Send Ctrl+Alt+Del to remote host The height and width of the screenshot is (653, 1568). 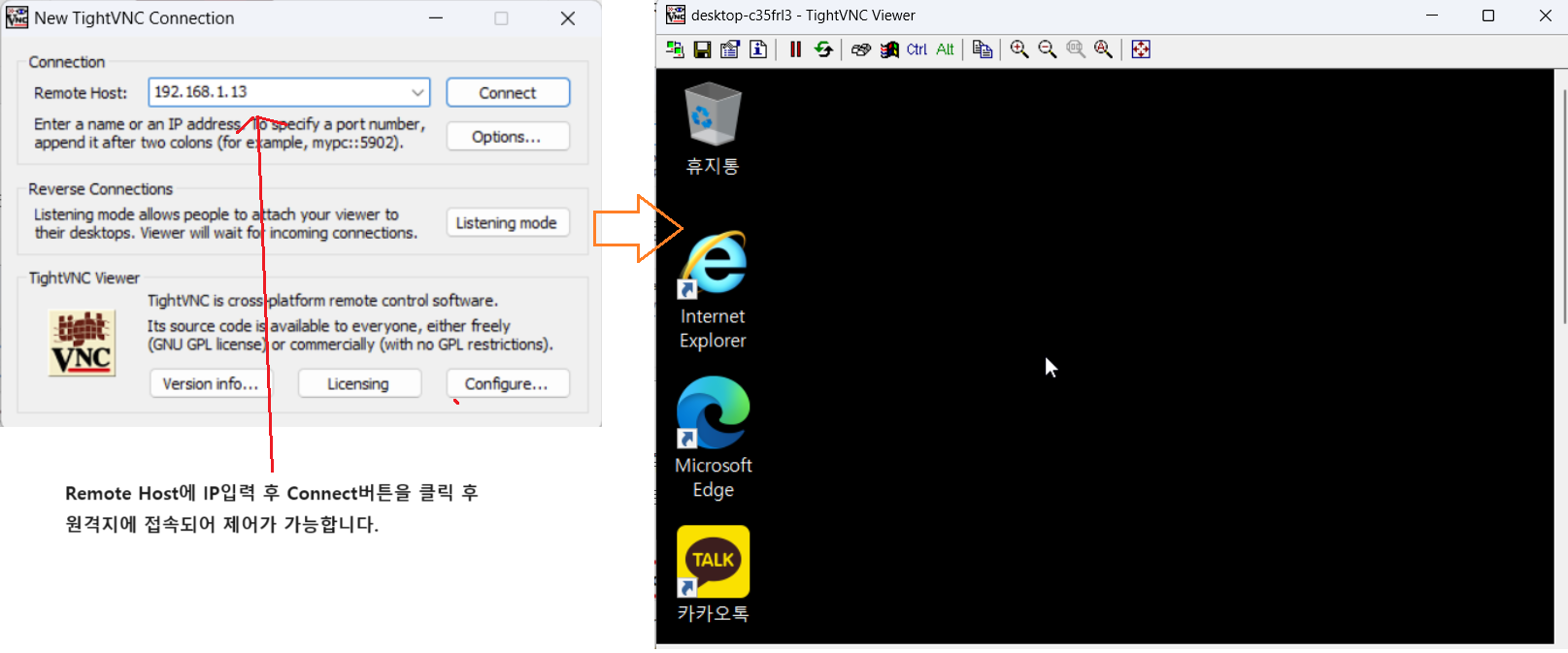(861, 49)
